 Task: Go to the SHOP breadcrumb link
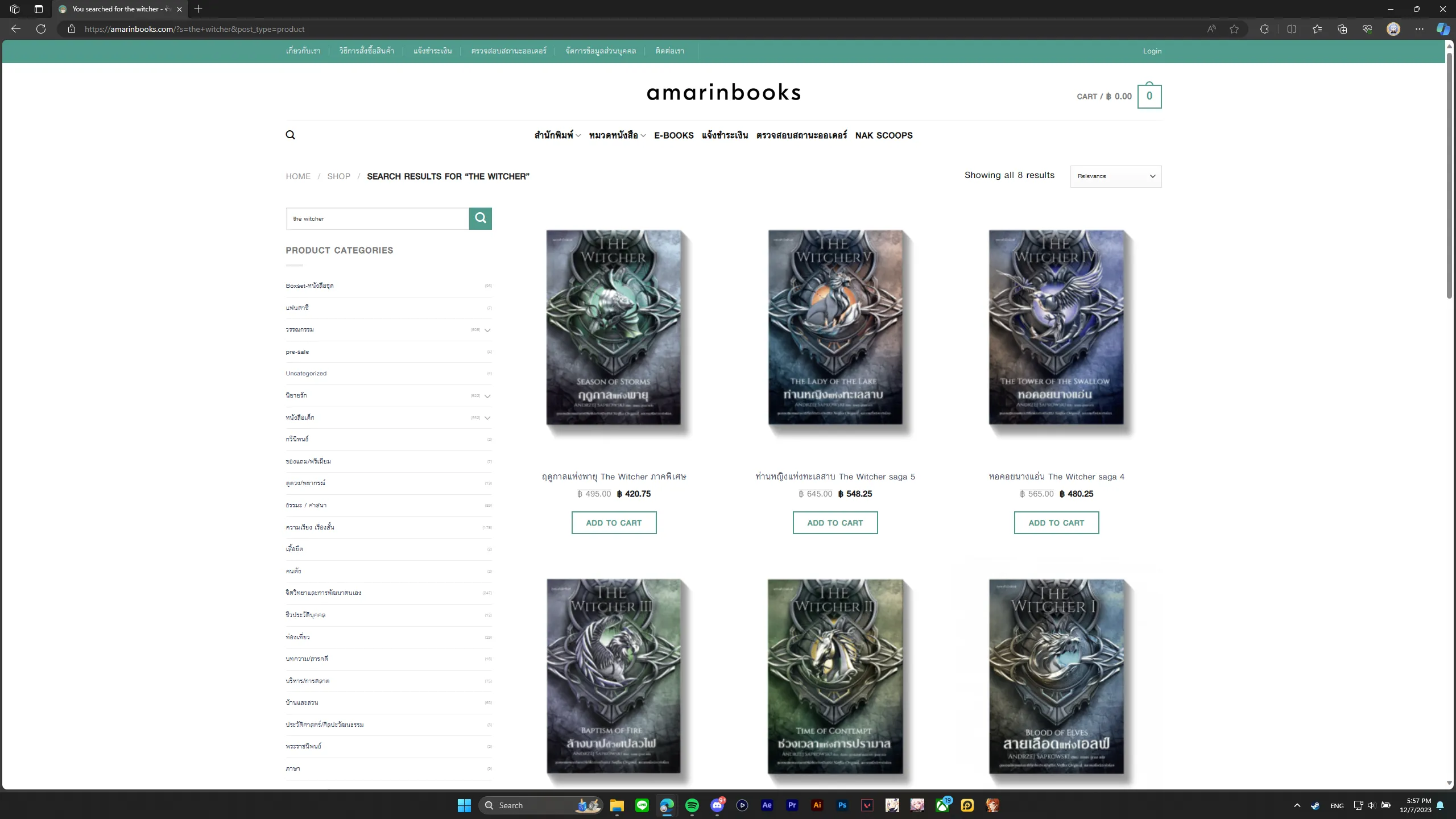click(338, 176)
